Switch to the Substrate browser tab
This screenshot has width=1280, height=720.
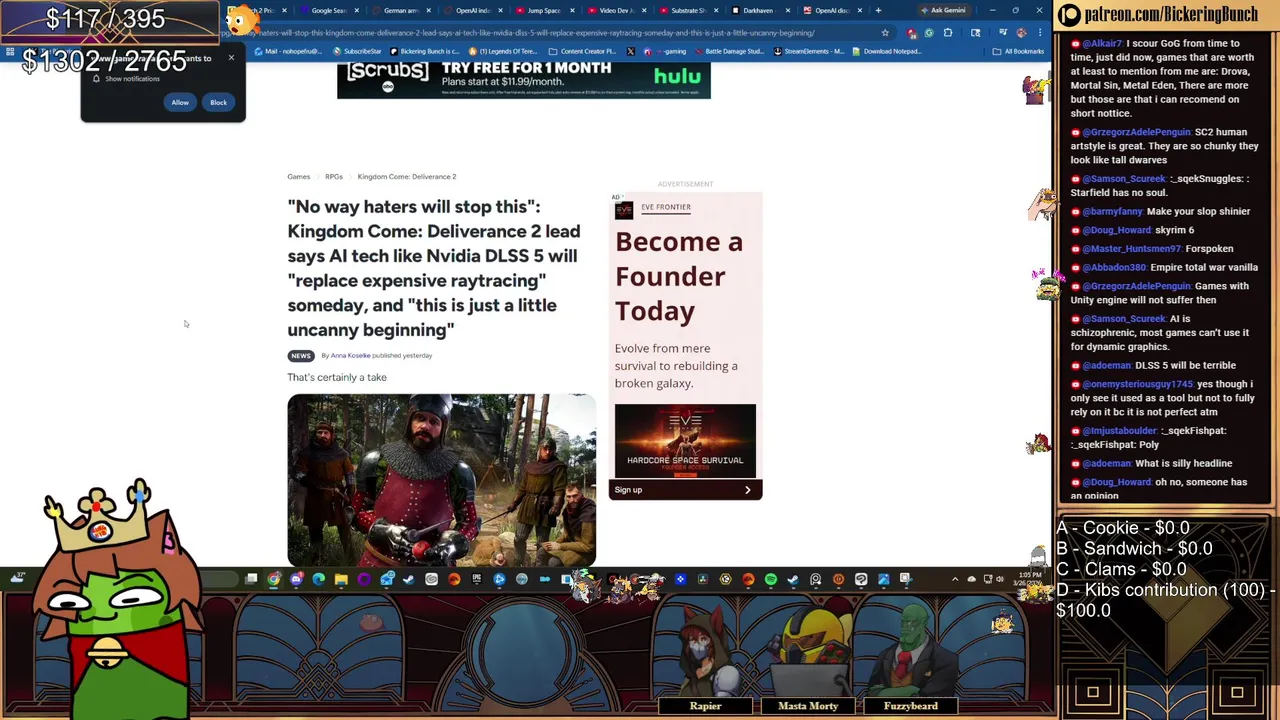click(x=688, y=10)
